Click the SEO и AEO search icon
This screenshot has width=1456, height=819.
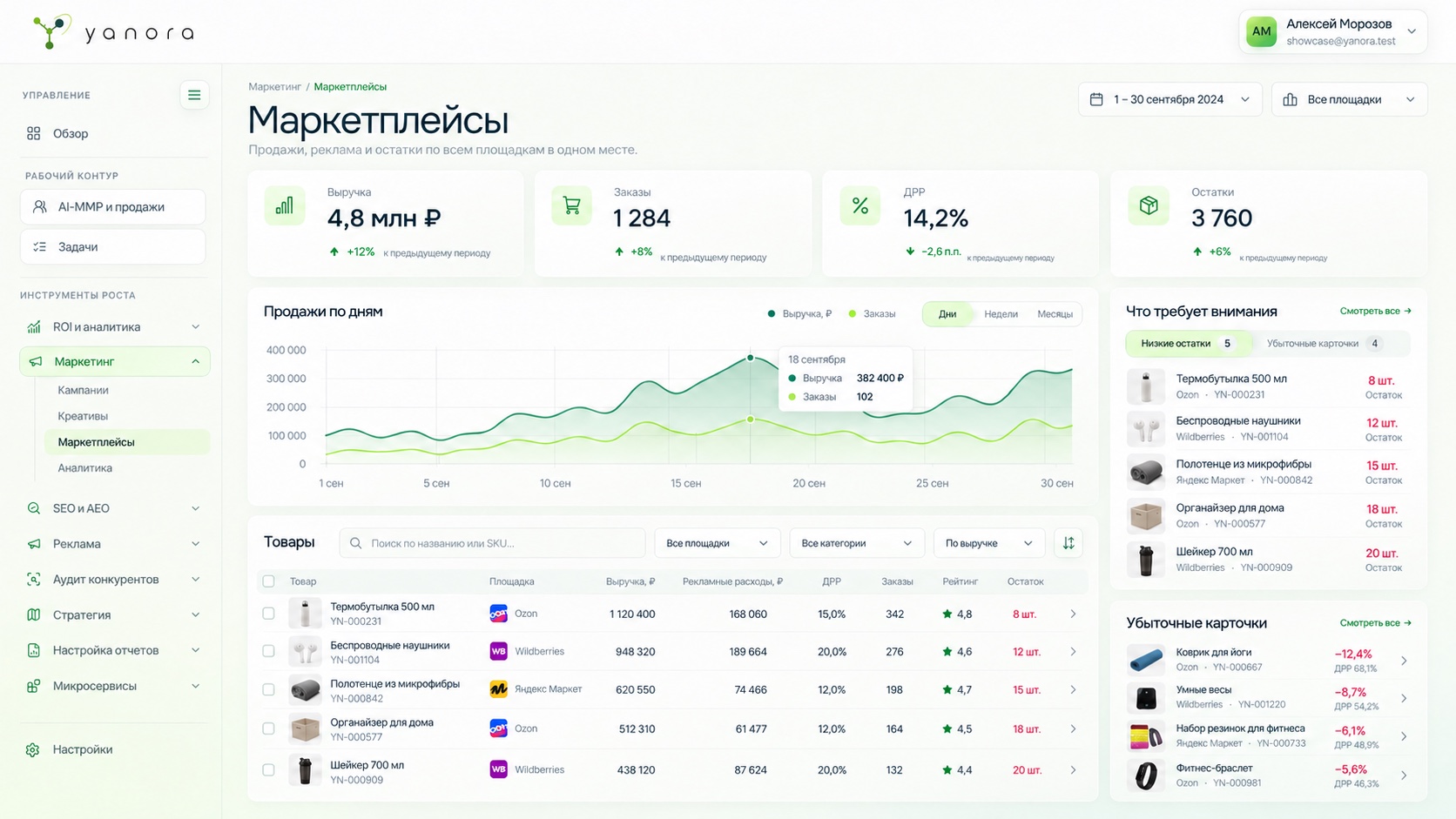coord(34,508)
